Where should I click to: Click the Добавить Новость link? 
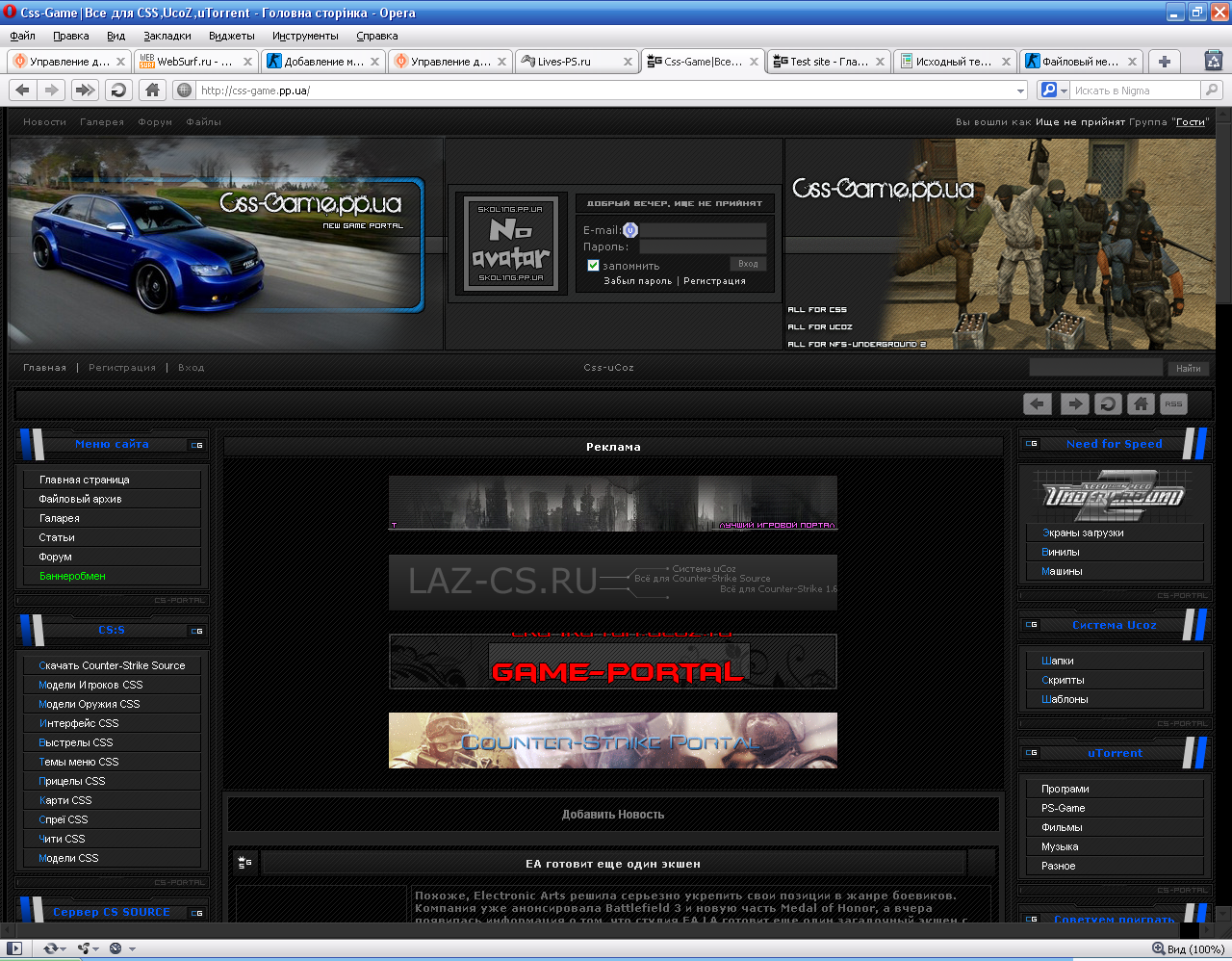pyautogui.click(x=613, y=815)
